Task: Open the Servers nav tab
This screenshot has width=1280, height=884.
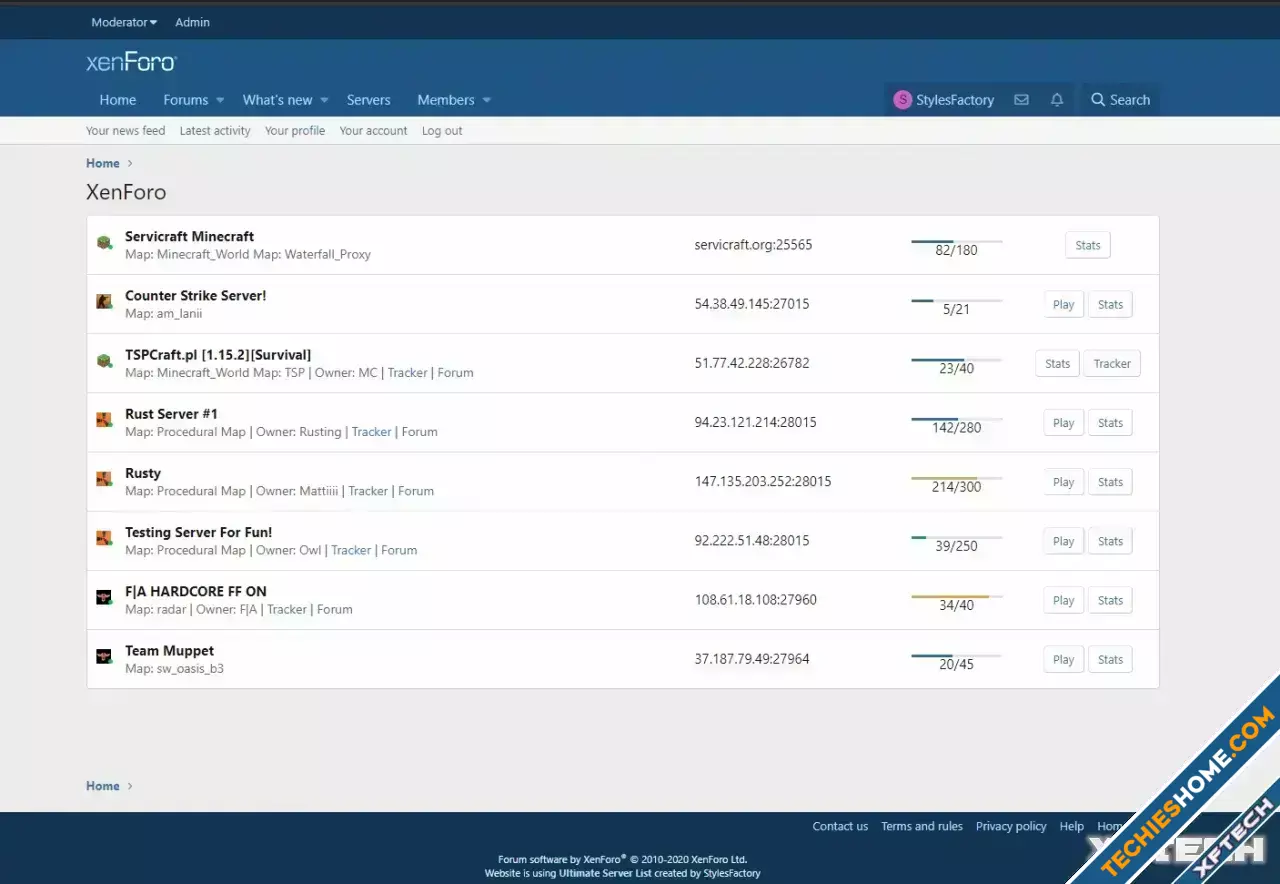Action: [369, 100]
